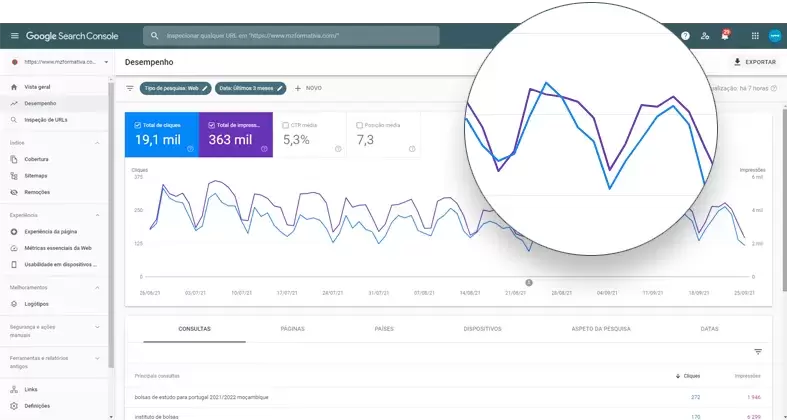Screen dimensions: 787x420
Task: Sort table by Impressões column
Action: click(747, 376)
